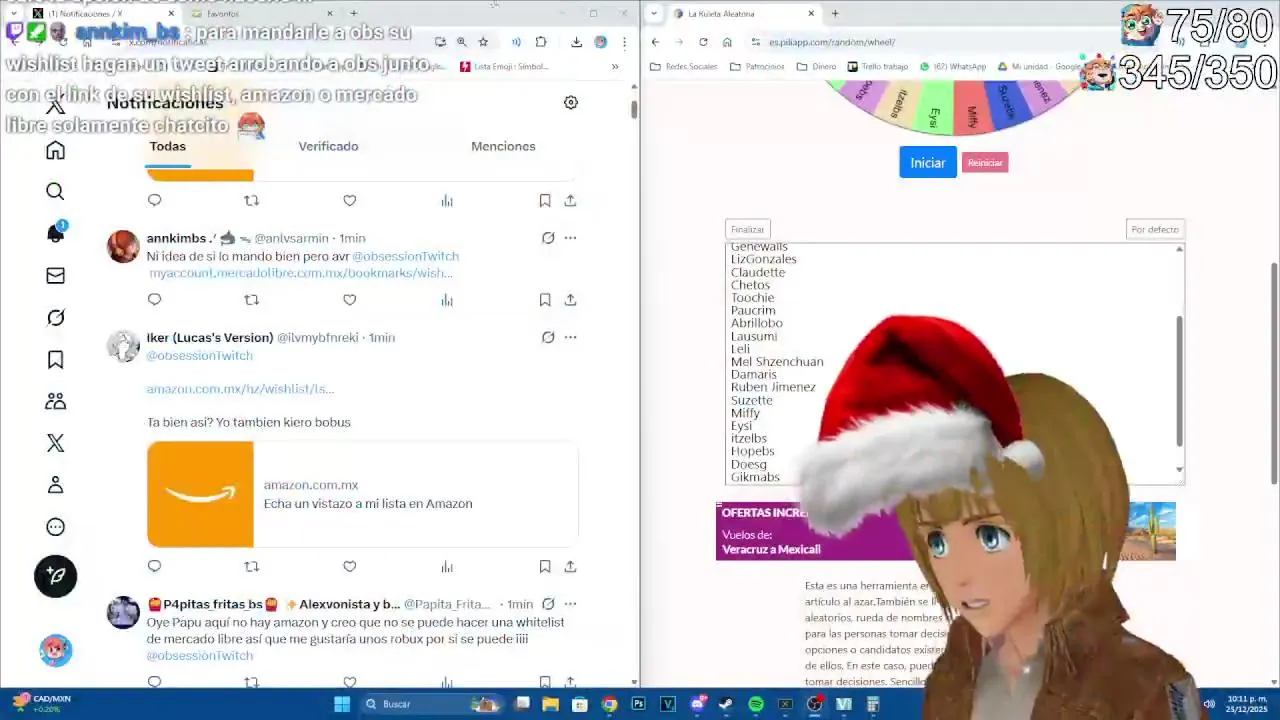The image size is (1280, 720).
Task: Open the Profile icon in X sidebar
Action: point(55,485)
